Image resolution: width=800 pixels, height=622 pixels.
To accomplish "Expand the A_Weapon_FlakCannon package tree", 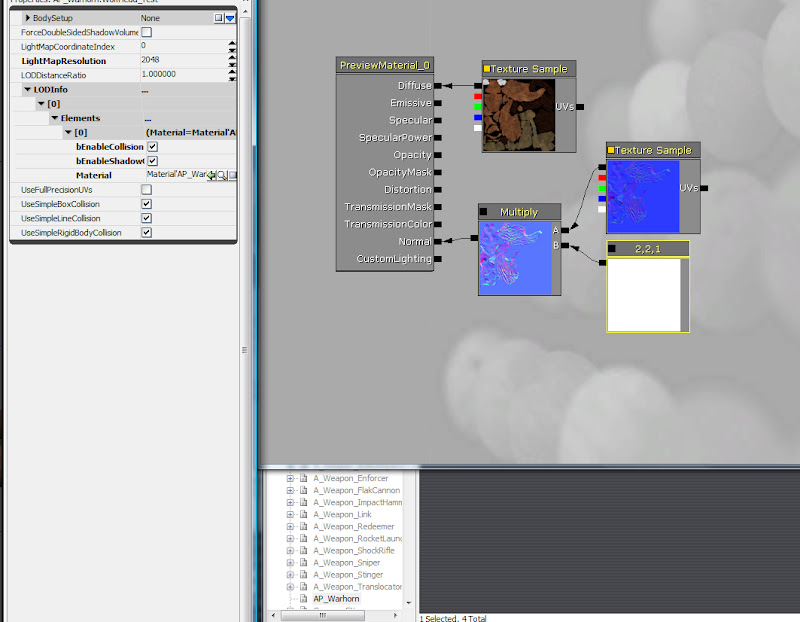I will tap(290, 490).
